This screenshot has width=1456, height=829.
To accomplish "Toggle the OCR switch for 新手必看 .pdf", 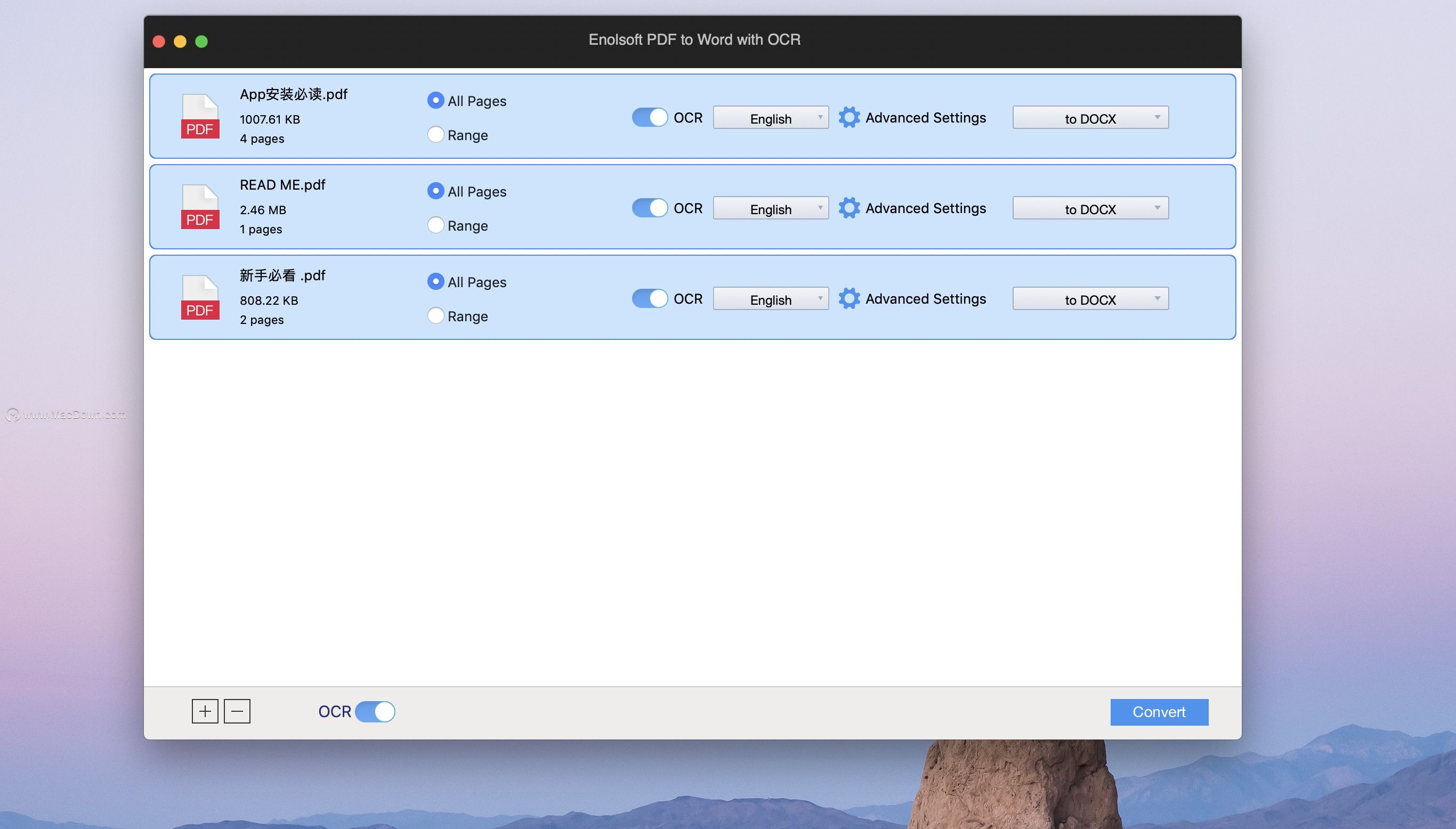I will pos(650,298).
